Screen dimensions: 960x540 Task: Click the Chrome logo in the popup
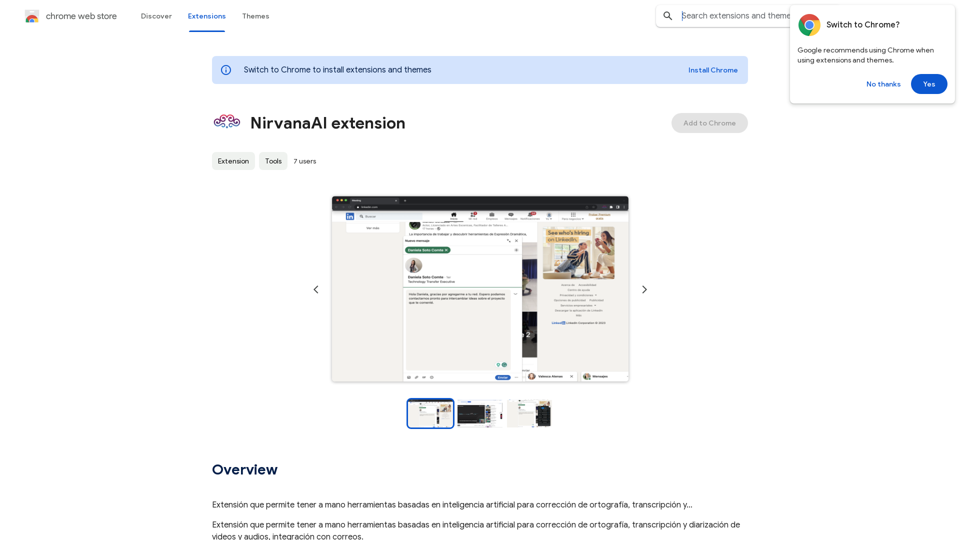[x=809, y=25]
